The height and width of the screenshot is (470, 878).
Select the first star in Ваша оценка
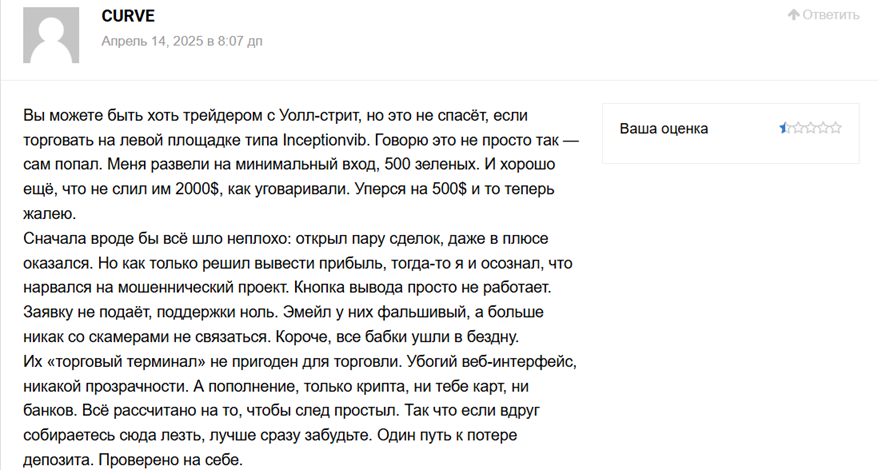[x=785, y=128]
